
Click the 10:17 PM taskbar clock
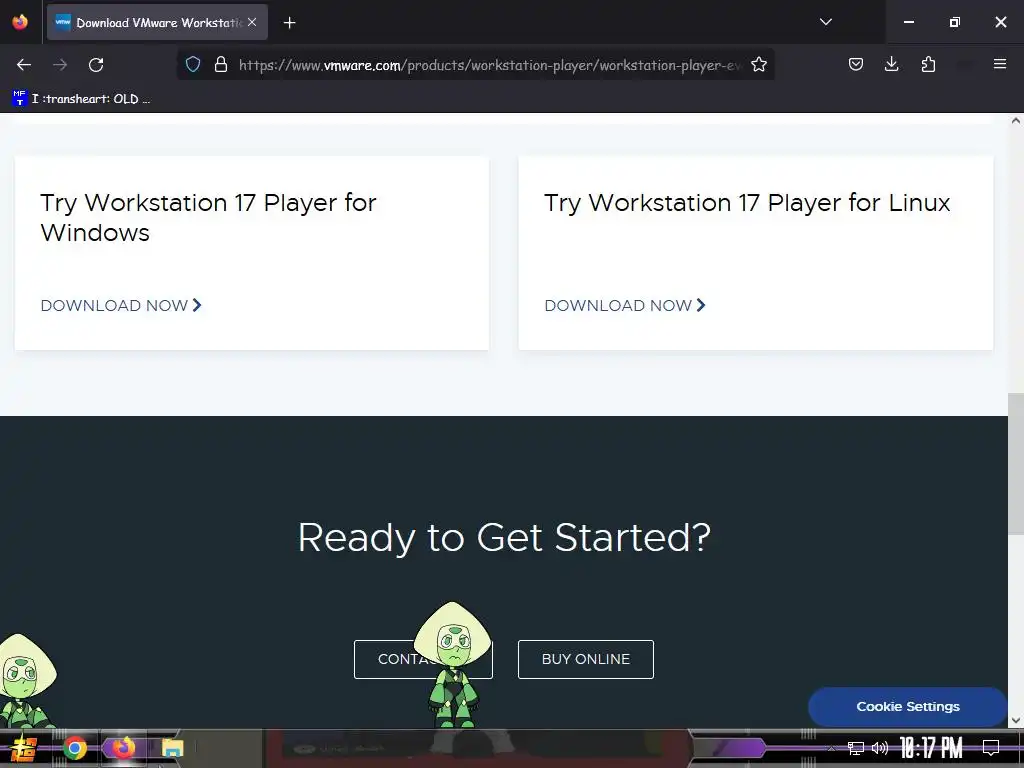[931, 748]
